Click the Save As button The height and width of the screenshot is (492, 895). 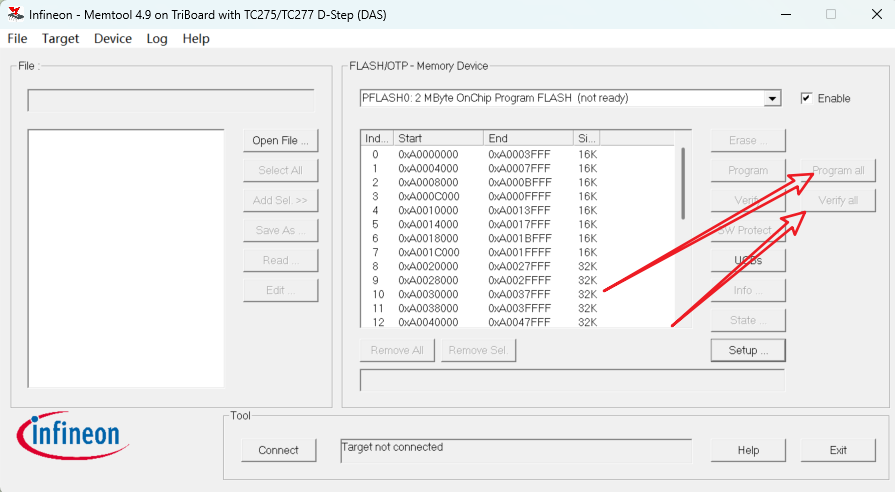(x=280, y=231)
